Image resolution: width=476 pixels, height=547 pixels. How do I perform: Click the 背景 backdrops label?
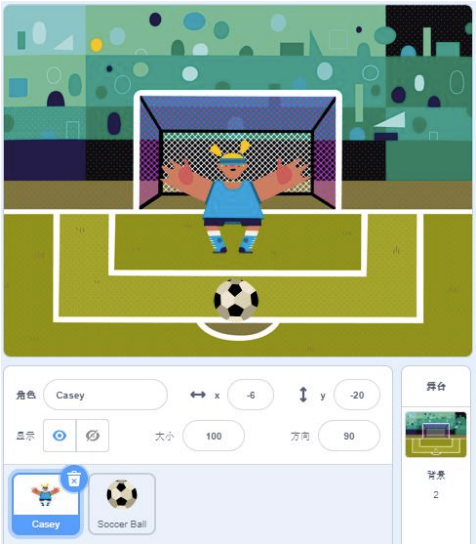coord(436,475)
